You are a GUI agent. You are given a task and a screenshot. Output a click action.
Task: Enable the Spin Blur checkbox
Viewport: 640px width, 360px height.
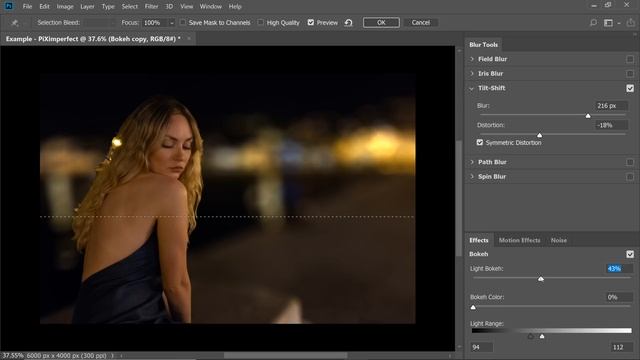click(630, 177)
